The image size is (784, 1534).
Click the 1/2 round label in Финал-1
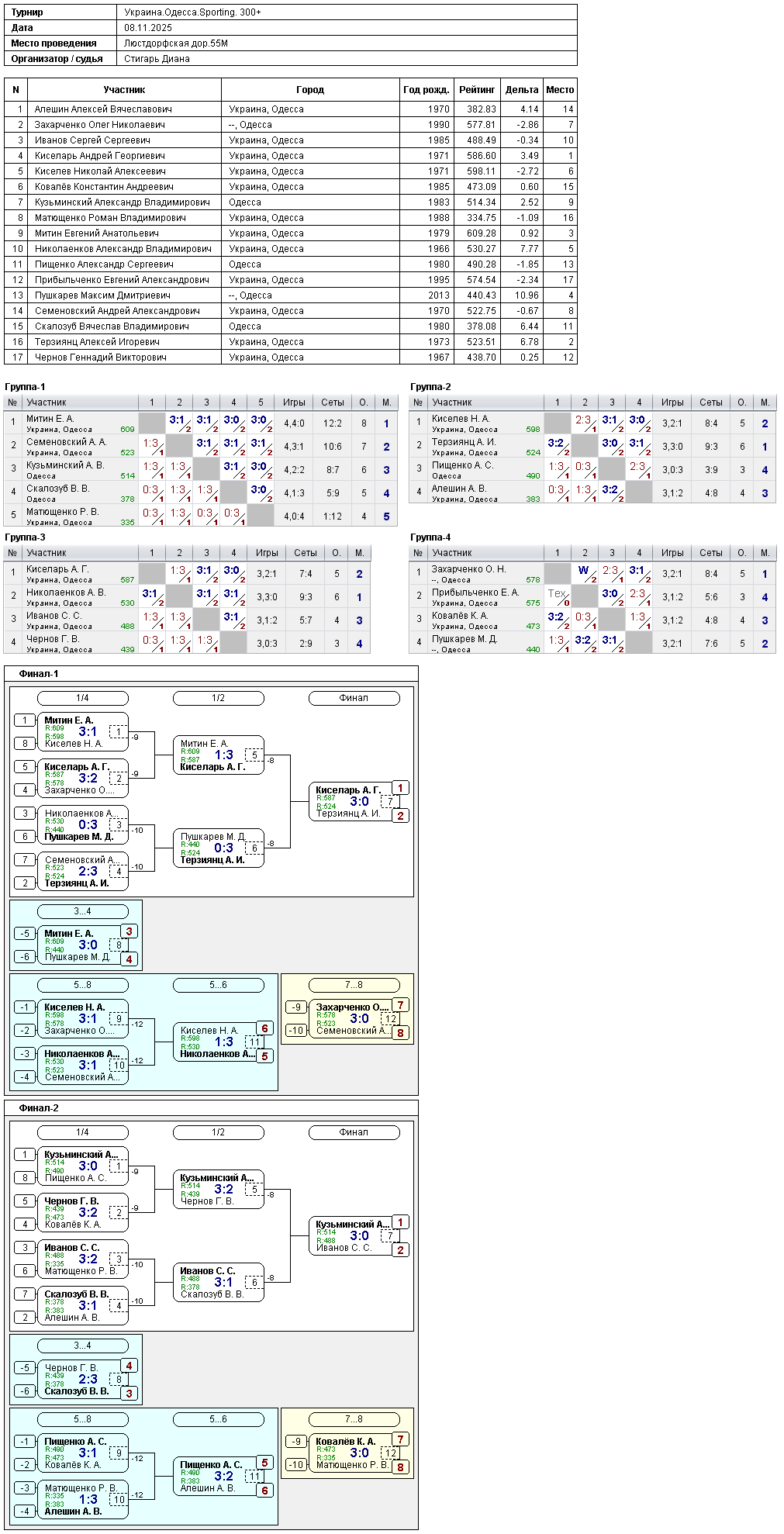(x=219, y=698)
